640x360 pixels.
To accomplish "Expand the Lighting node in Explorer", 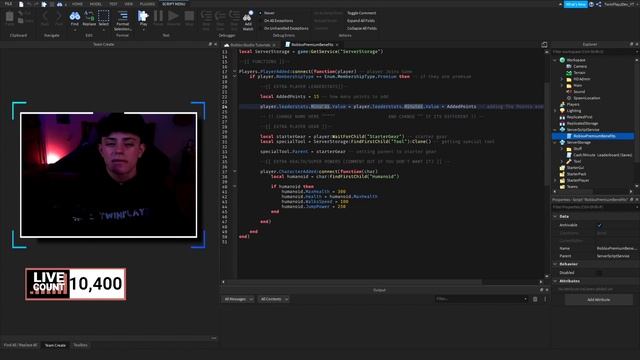I will coord(555,111).
